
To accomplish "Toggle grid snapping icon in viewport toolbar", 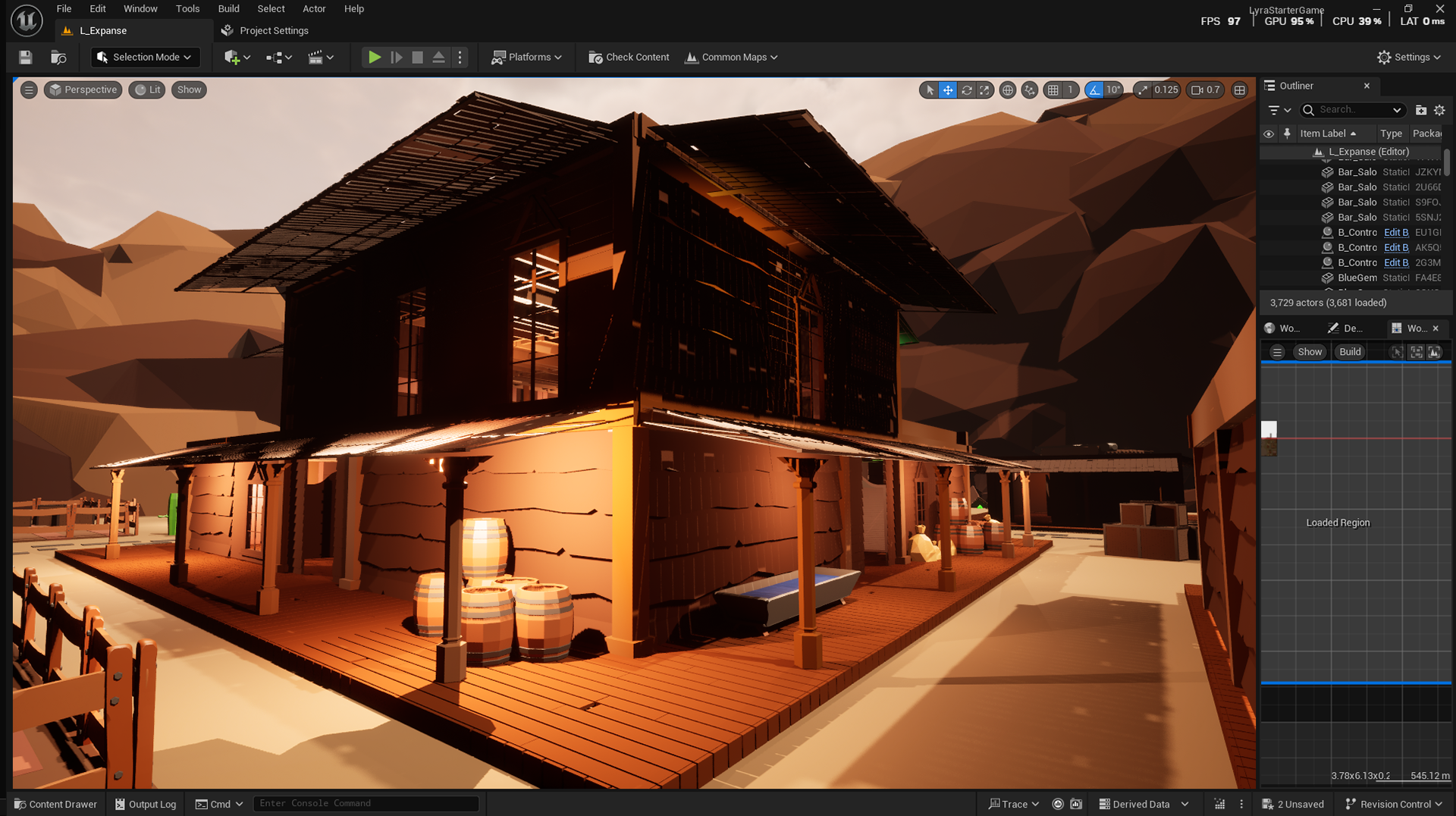I will tap(1053, 90).
